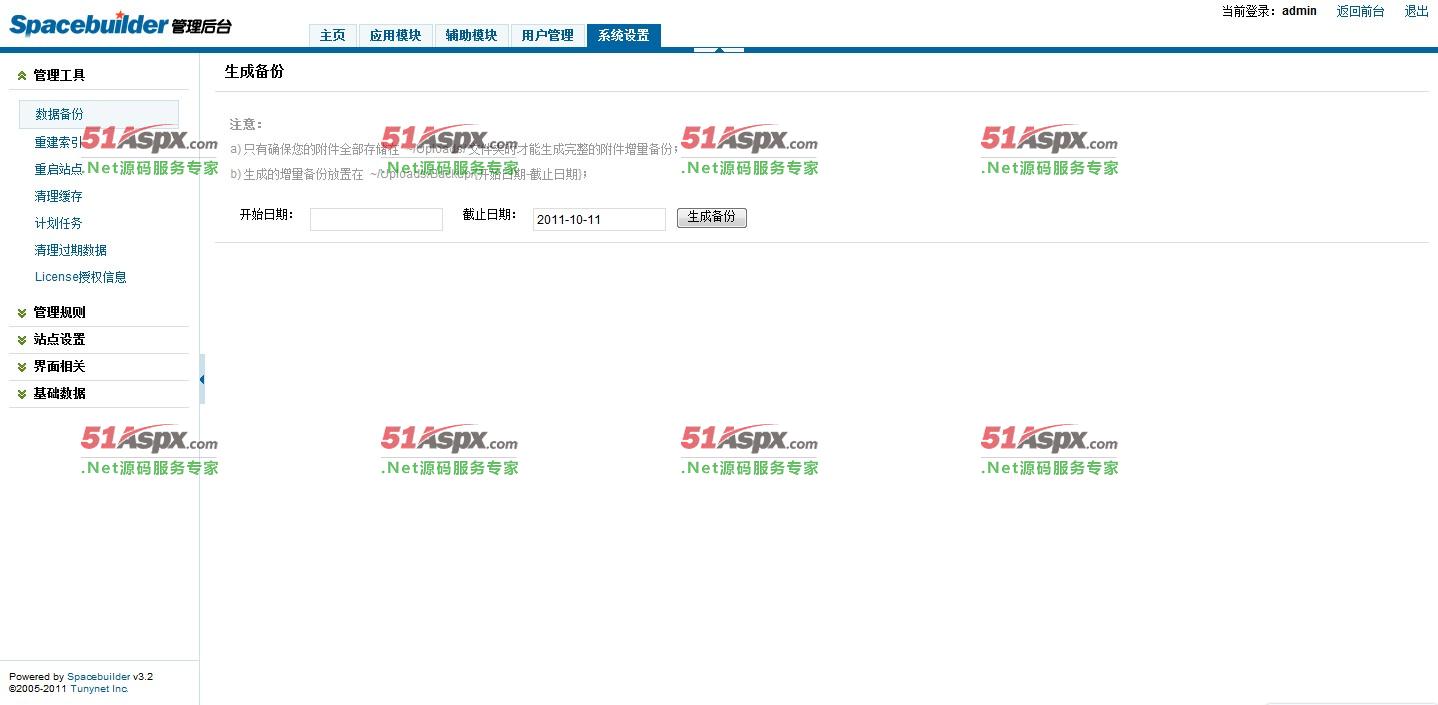This screenshot has width=1438, height=705.
Task: Open the 应用模块 tab
Action: point(396,36)
